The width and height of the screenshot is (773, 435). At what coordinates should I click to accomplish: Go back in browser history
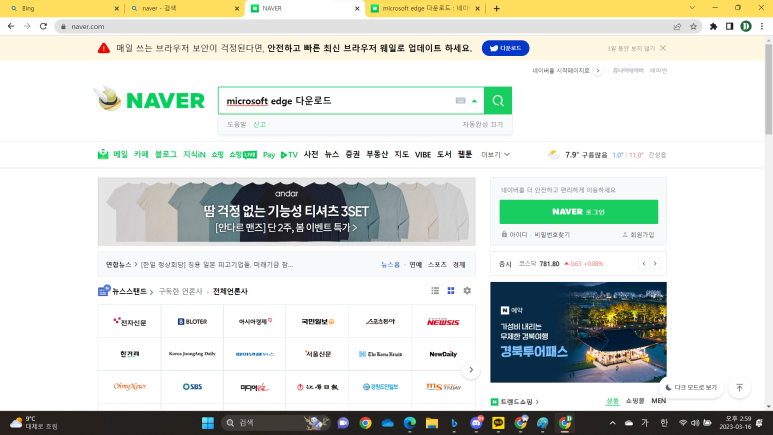click(x=11, y=27)
